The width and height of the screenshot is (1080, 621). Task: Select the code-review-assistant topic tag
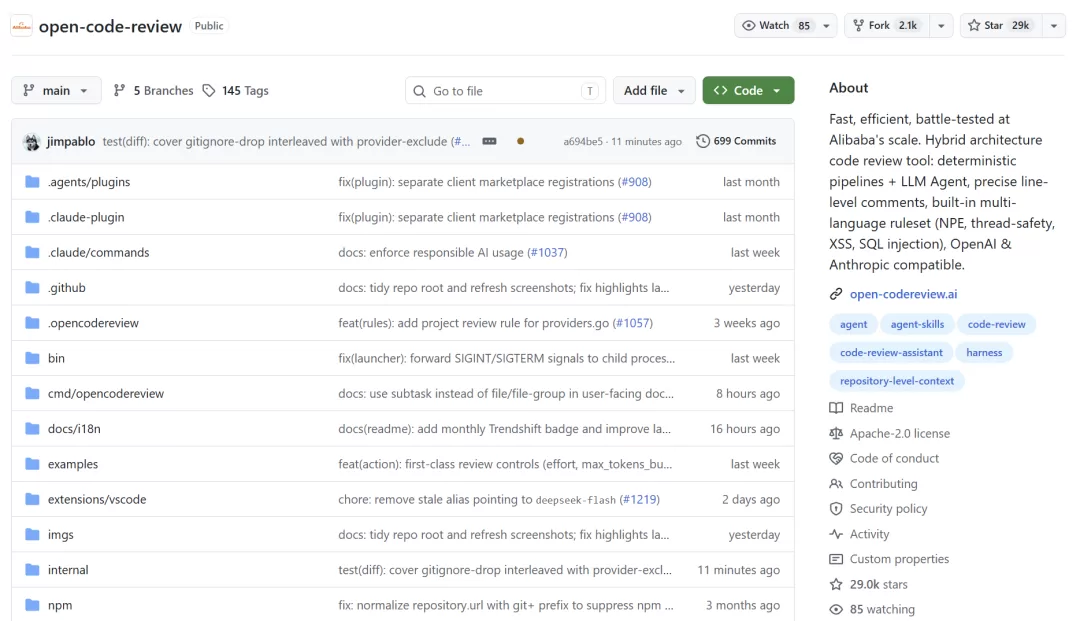(x=891, y=352)
